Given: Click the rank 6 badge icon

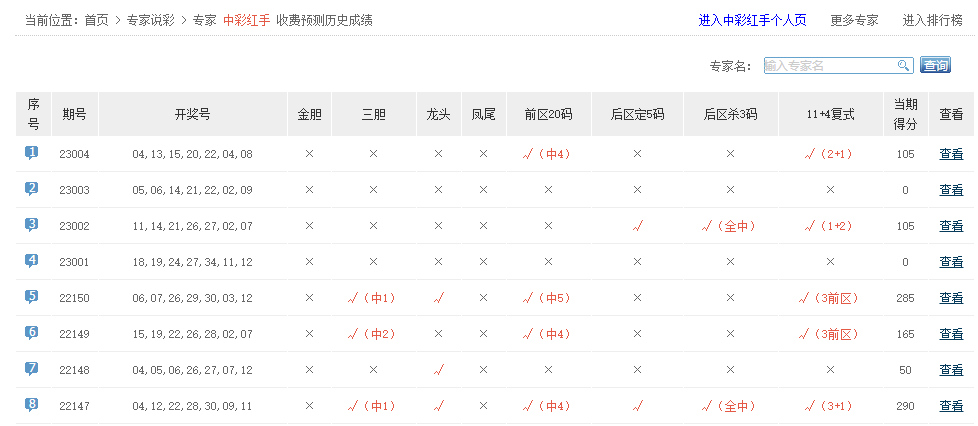Looking at the screenshot, I should (x=32, y=333).
